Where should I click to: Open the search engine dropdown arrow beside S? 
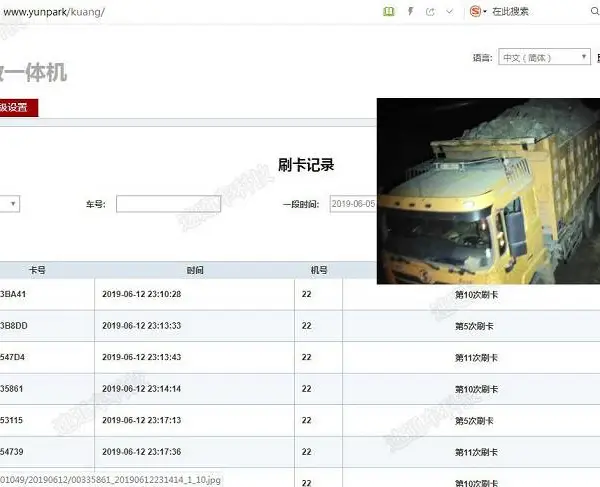click(x=485, y=12)
